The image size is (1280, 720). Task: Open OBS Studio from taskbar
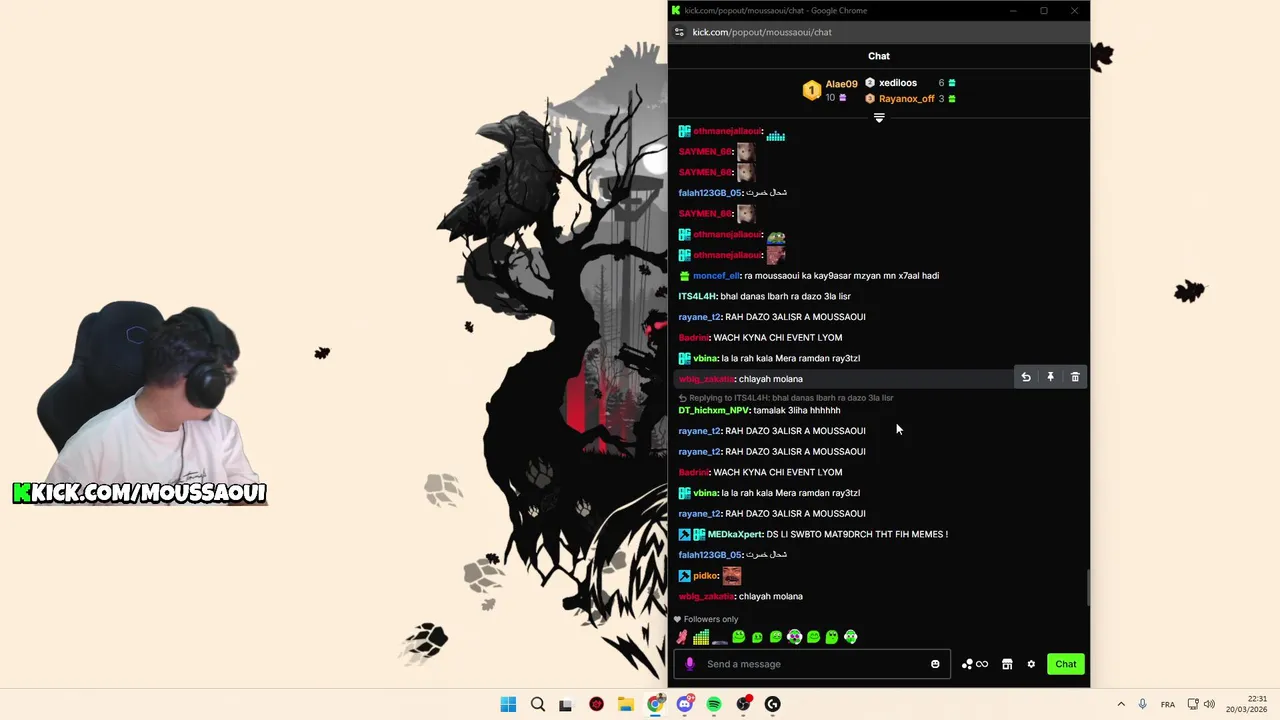pyautogui.click(x=743, y=704)
